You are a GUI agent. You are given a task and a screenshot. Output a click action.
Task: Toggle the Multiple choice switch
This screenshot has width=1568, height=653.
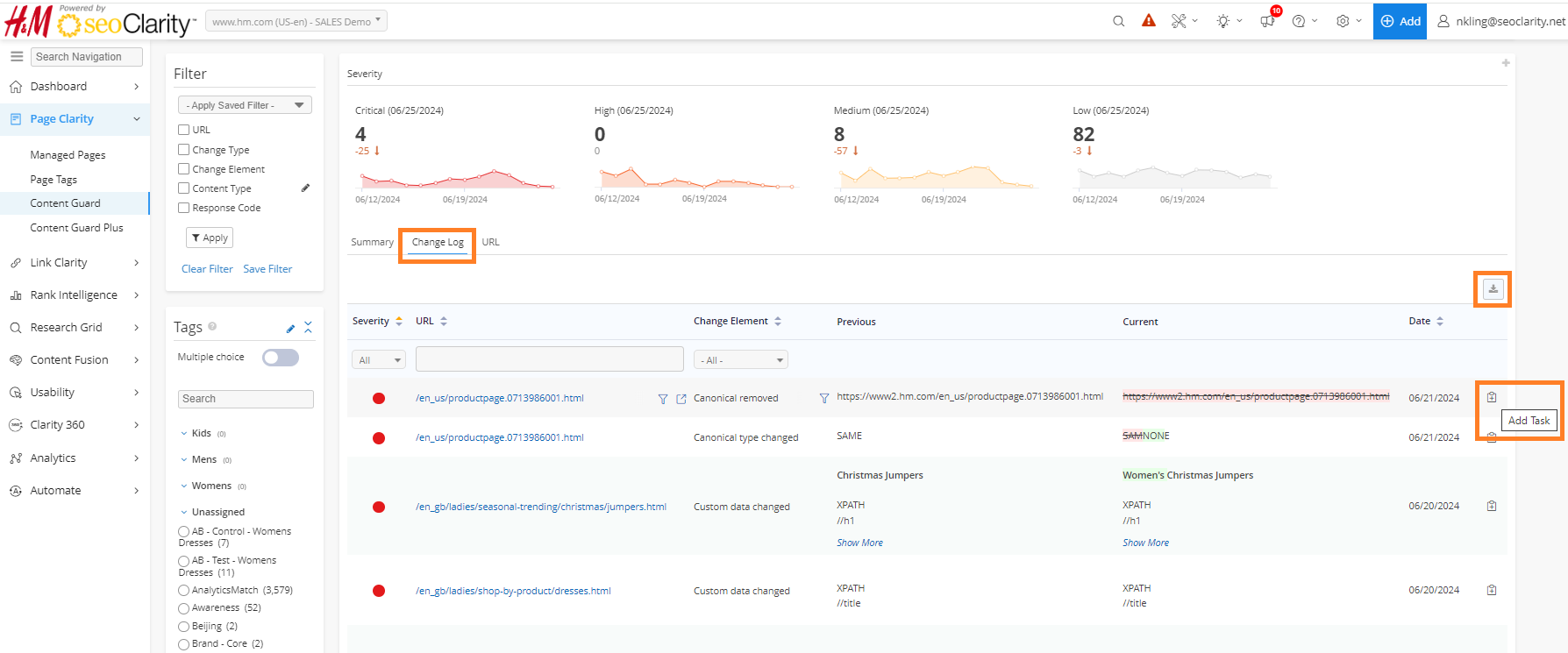pos(281,358)
